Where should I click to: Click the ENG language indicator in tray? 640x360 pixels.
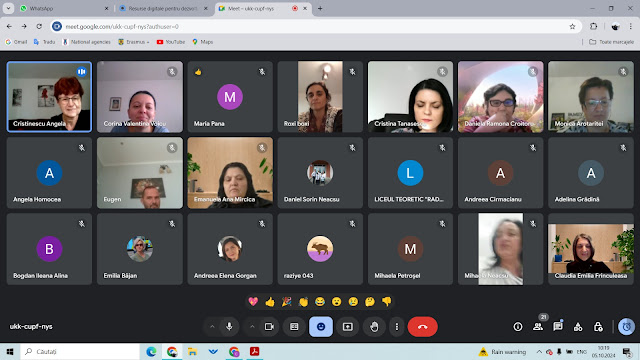point(582,351)
